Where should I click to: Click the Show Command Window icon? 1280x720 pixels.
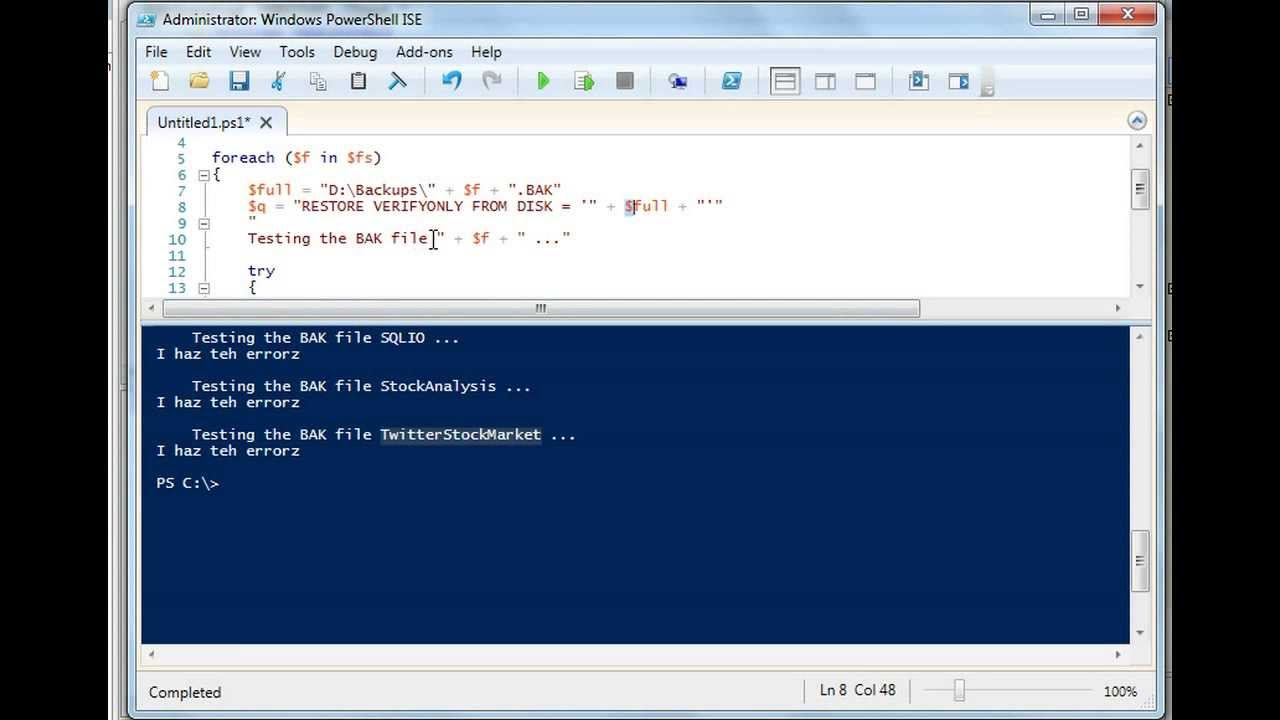[919, 81]
